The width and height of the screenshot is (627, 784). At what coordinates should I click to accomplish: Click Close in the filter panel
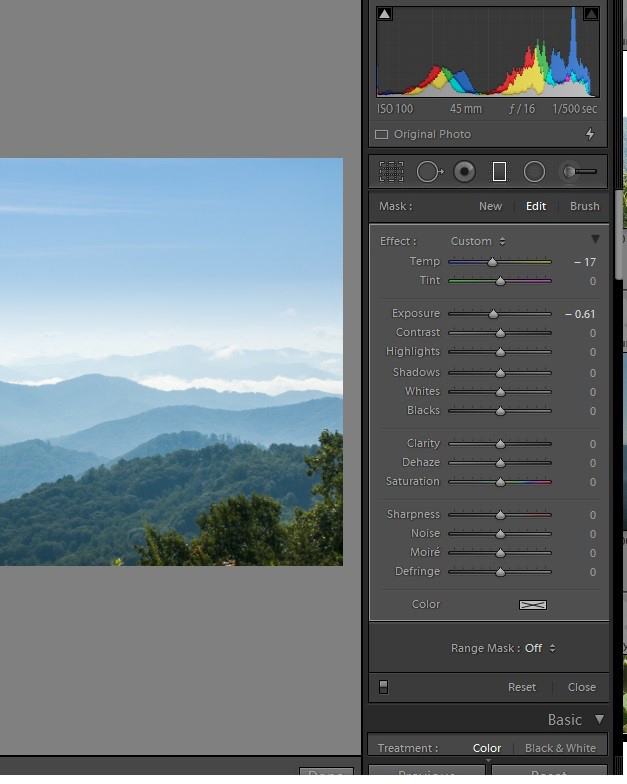[x=581, y=687]
